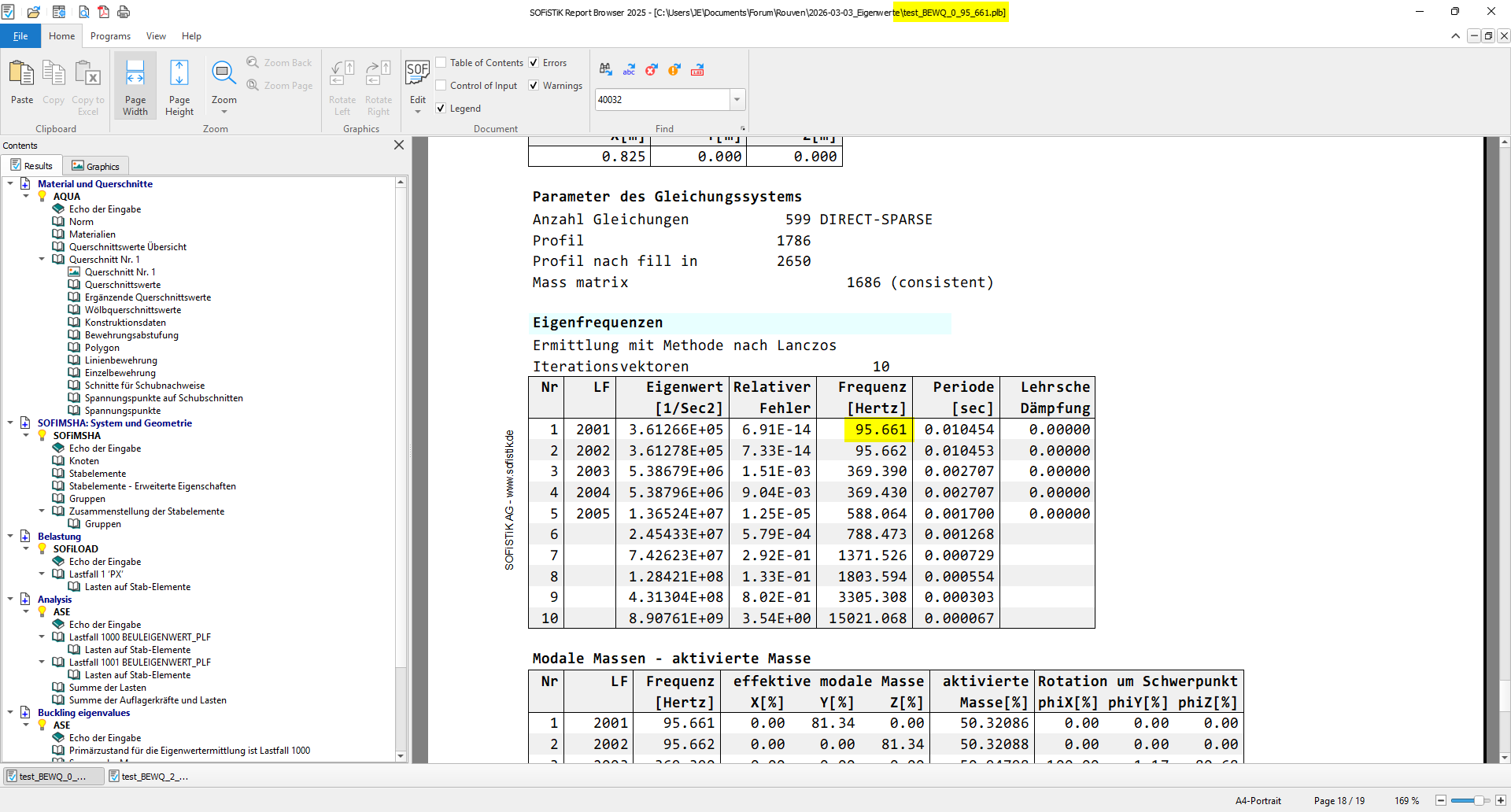Click the print icon in quick access toolbar
Viewport: 1511px width, 812px height.
(x=124, y=12)
